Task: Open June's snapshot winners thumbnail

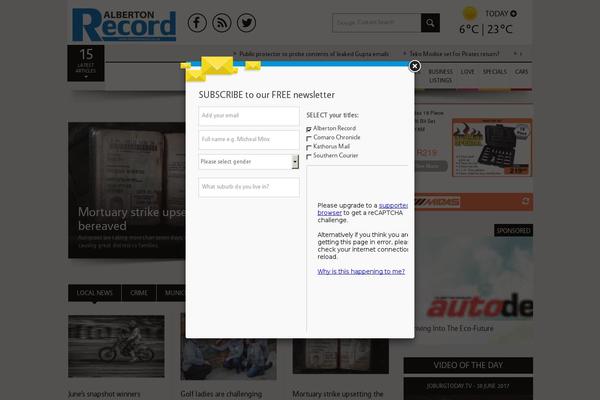Action: [x=116, y=346]
